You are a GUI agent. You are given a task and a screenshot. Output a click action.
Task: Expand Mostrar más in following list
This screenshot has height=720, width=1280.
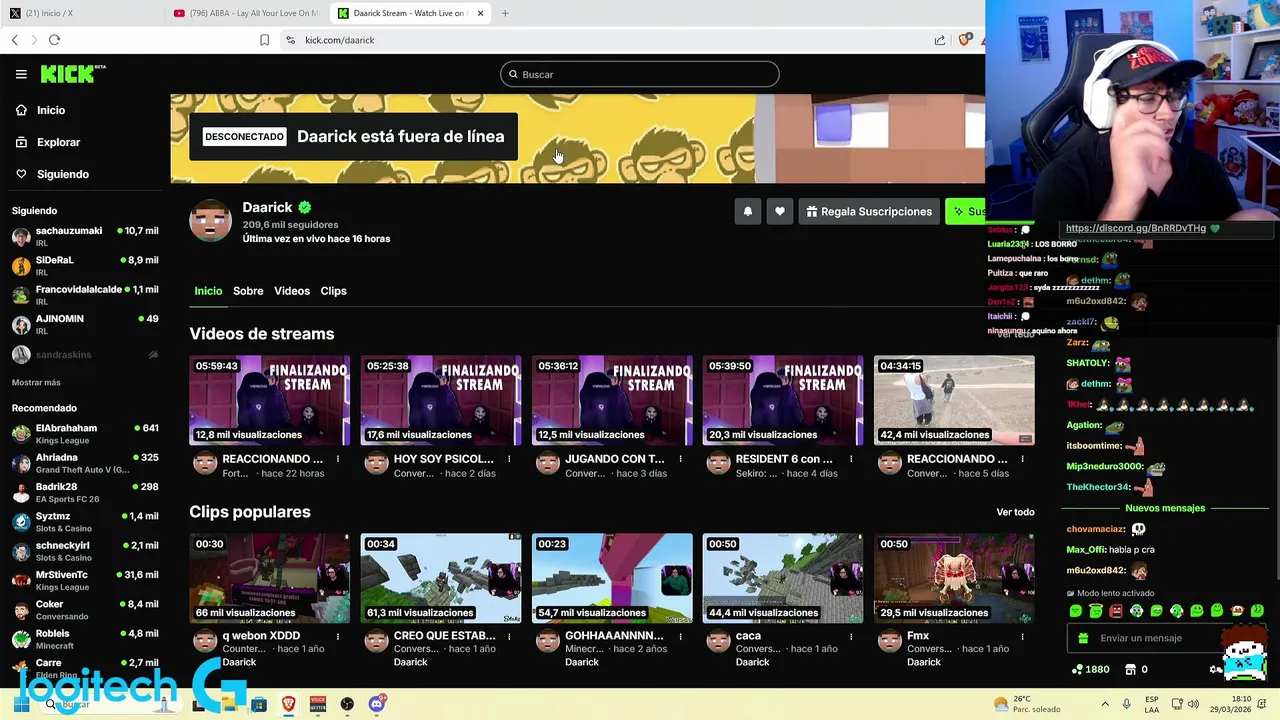[36, 382]
